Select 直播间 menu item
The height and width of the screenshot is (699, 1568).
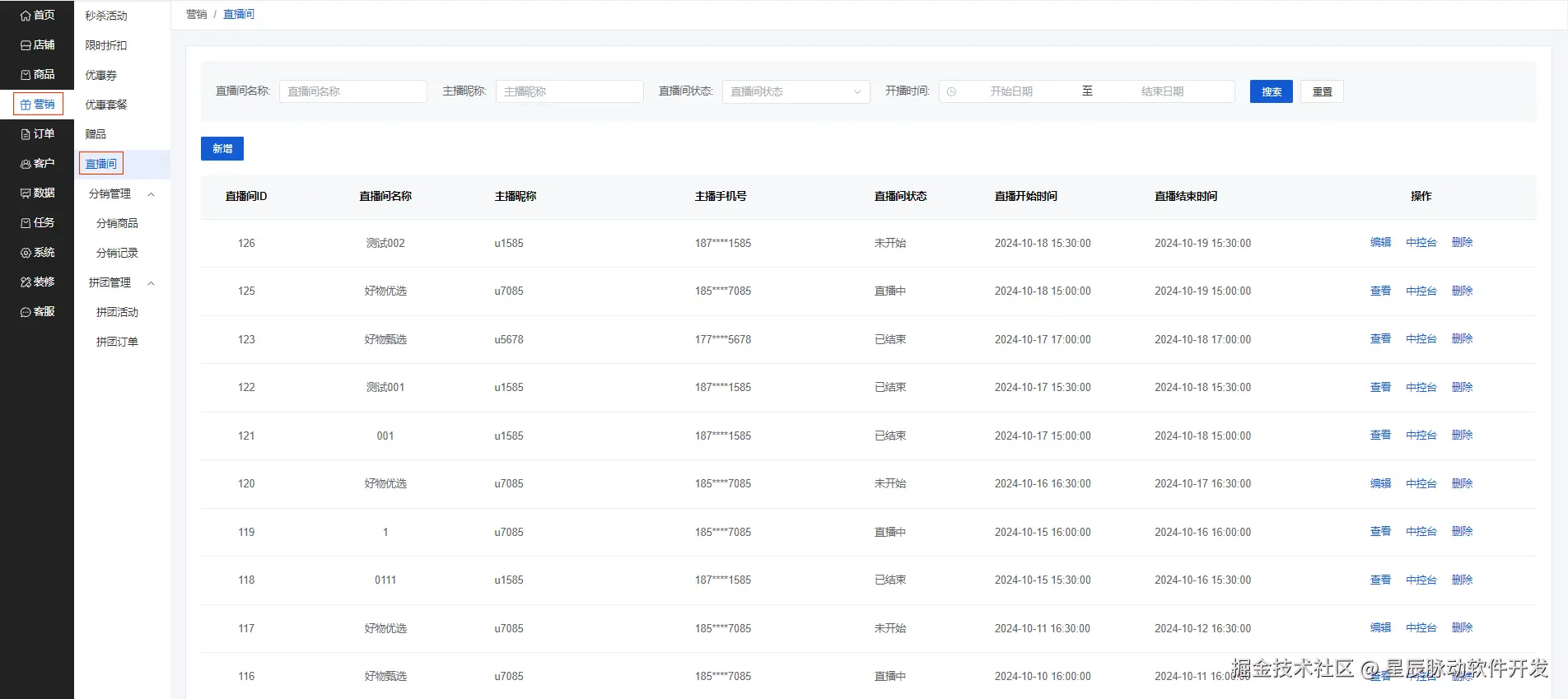[x=101, y=164]
